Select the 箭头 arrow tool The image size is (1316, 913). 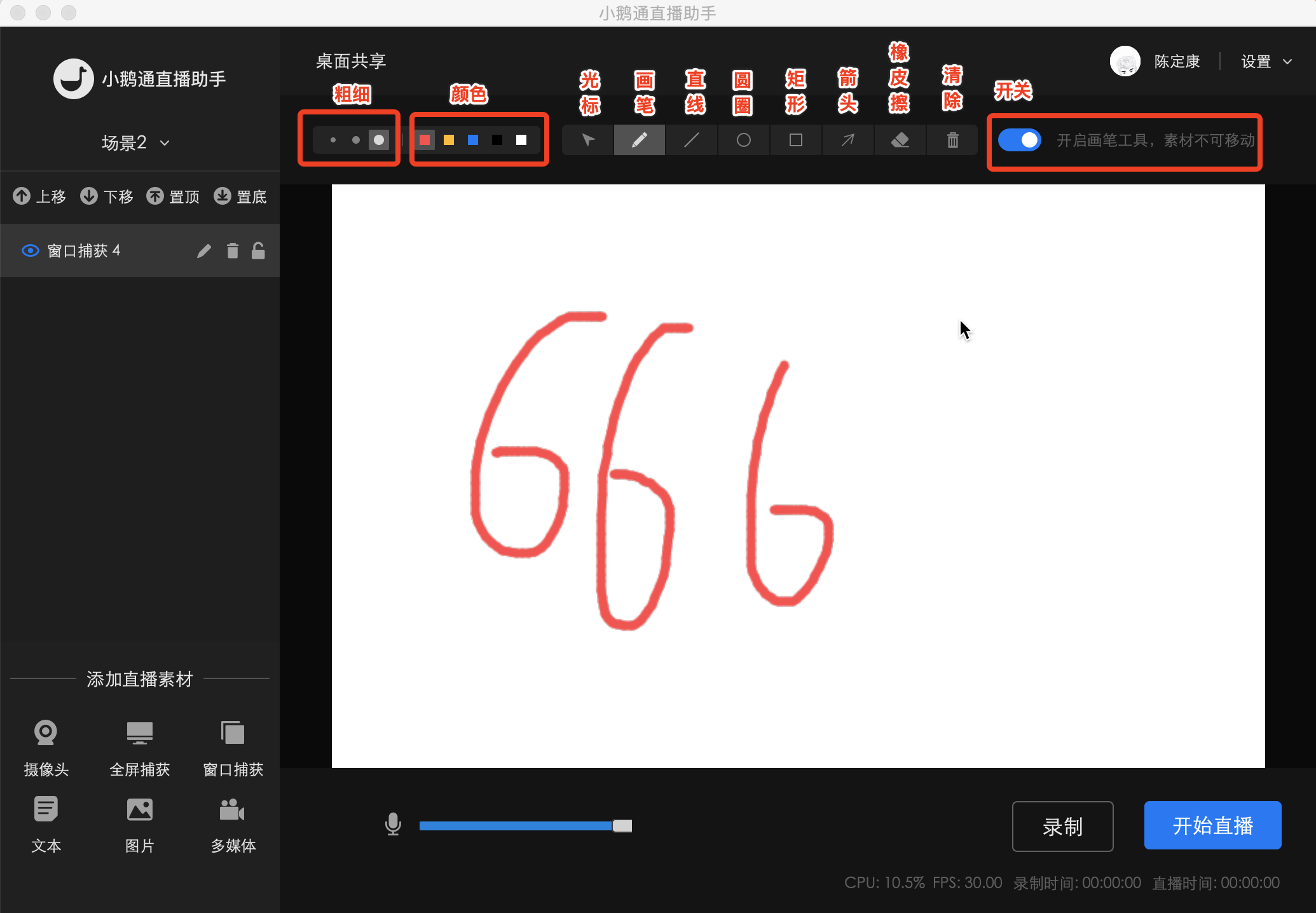[x=847, y=140]
